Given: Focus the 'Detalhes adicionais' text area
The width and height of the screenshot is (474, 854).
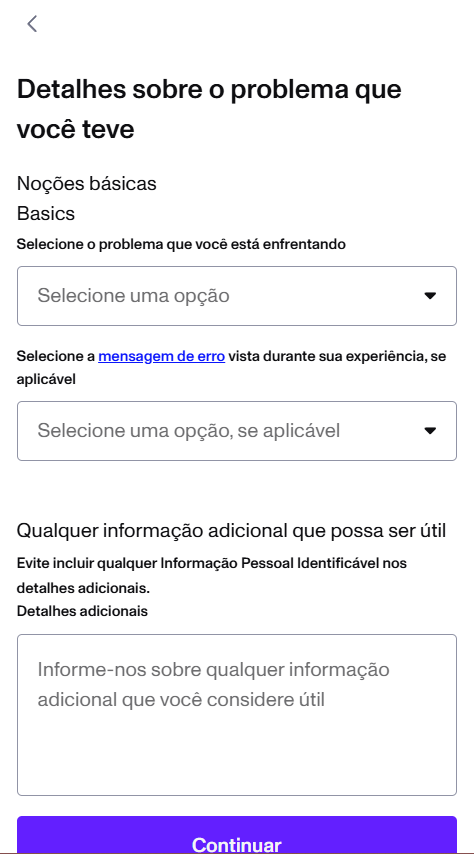Looking at the screenshot, I should click(236, 715).
